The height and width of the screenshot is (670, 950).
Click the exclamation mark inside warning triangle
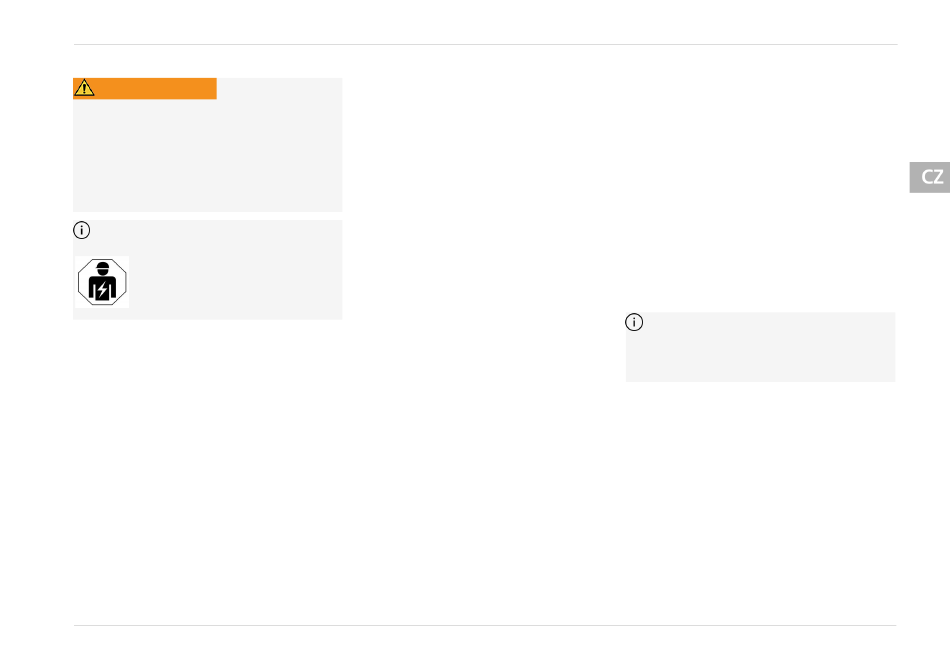pos(84,90)
